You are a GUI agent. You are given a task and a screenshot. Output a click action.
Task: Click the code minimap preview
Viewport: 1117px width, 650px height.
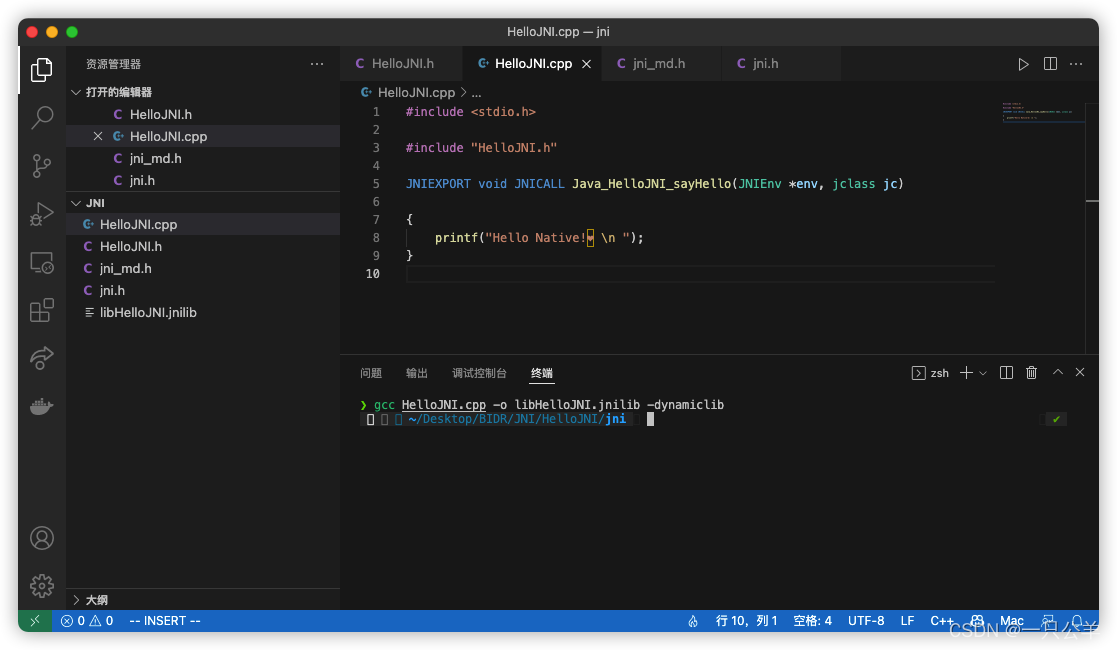(x=1042, y=112)
